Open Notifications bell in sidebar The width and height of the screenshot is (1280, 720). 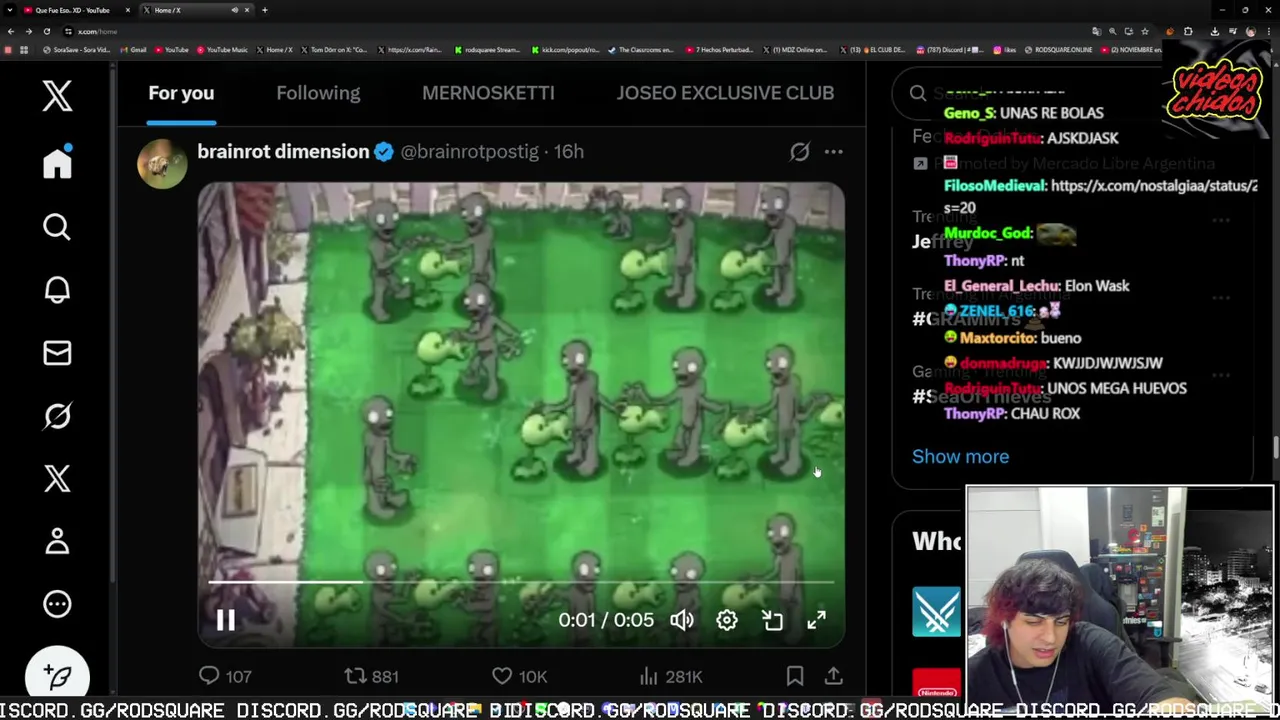point(57,290)
